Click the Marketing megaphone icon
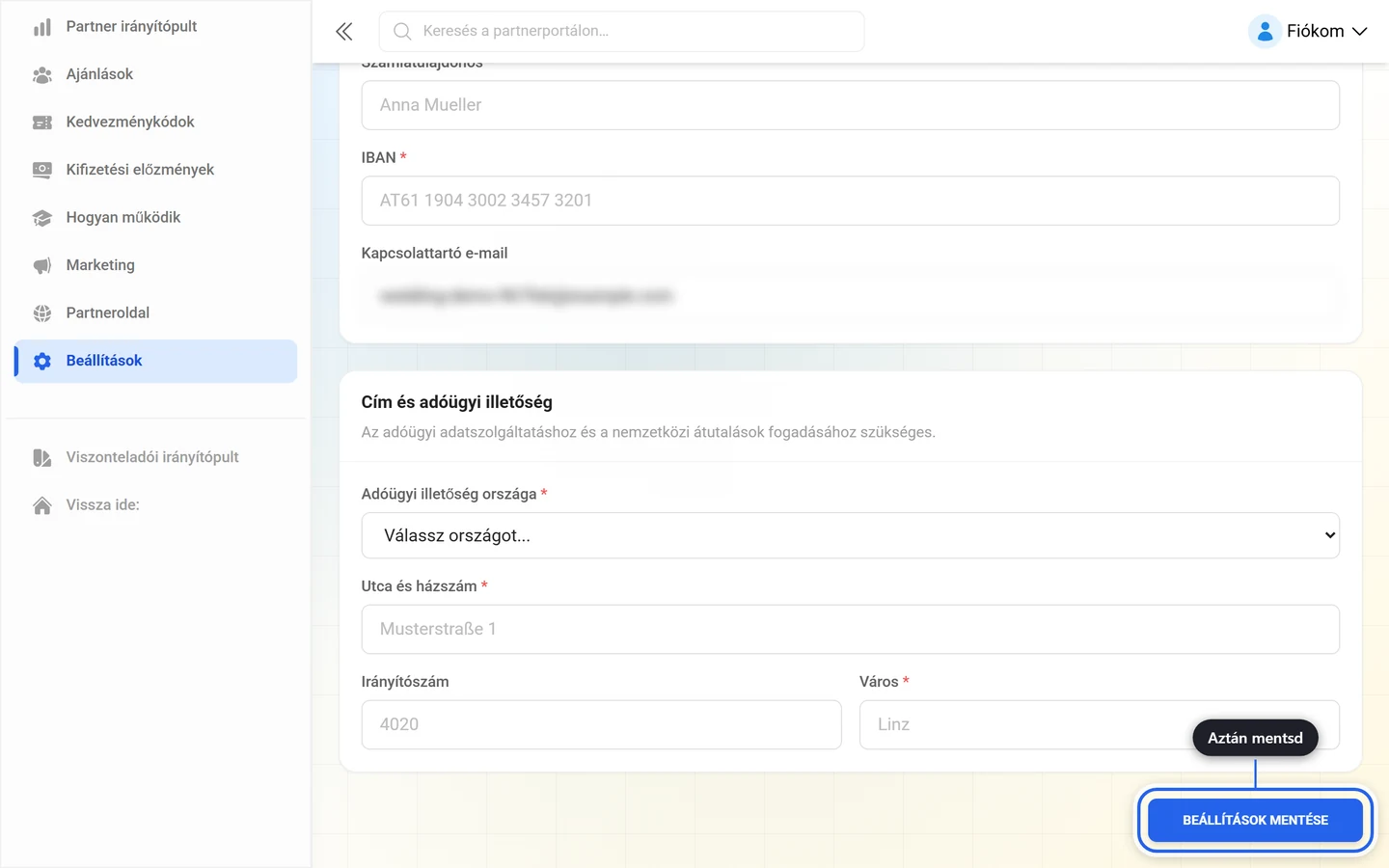The height and width of the screenshot is (868, 1389). (42, 265)
